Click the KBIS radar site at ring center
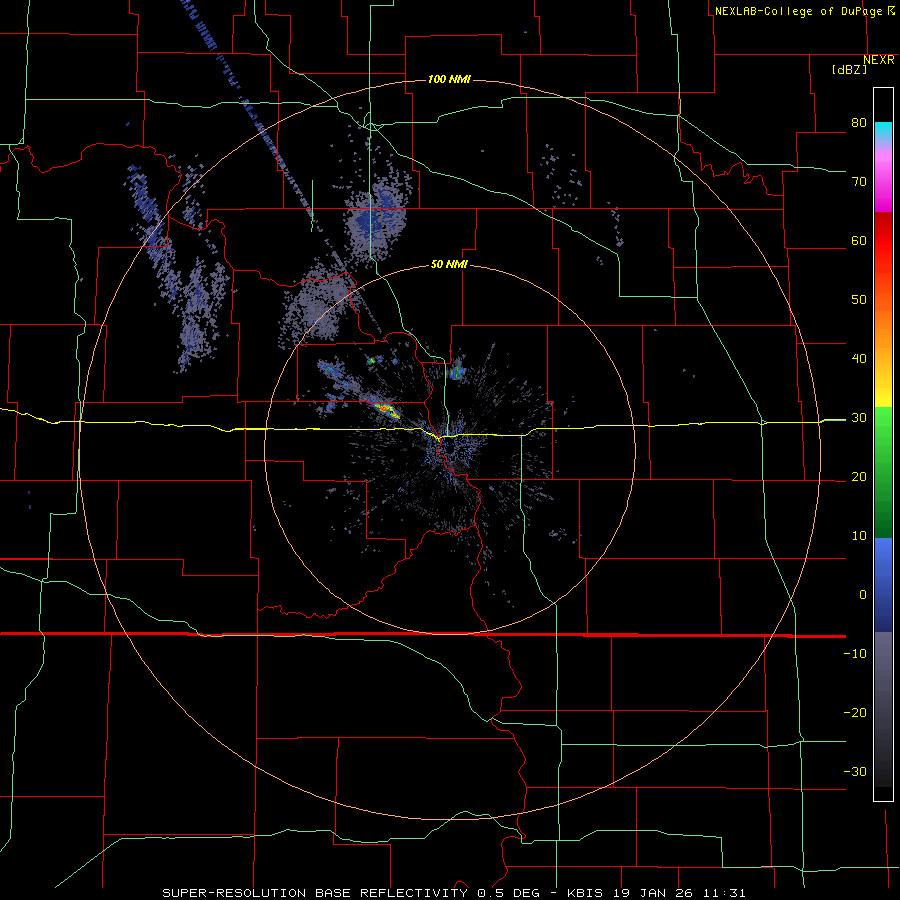The height and width of the screenshot is (900, 900). [x=450, y=449]
